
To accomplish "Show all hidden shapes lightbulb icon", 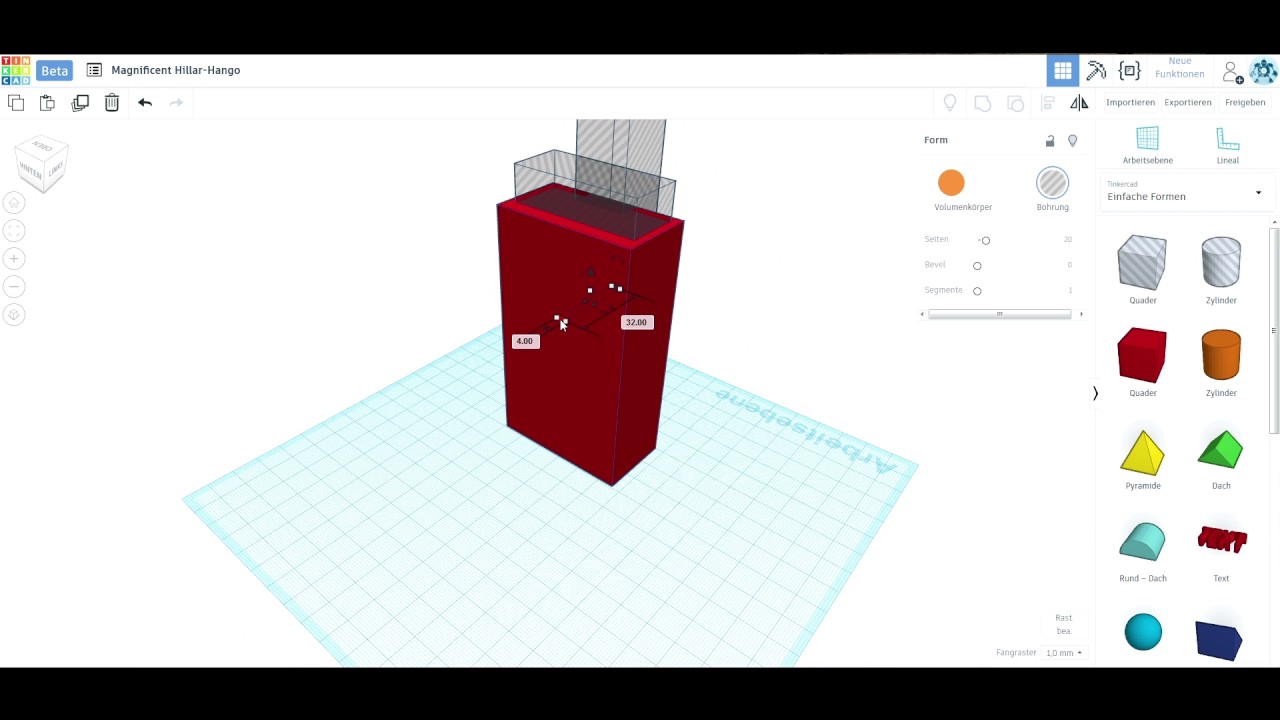I will [x=950, y=102].
